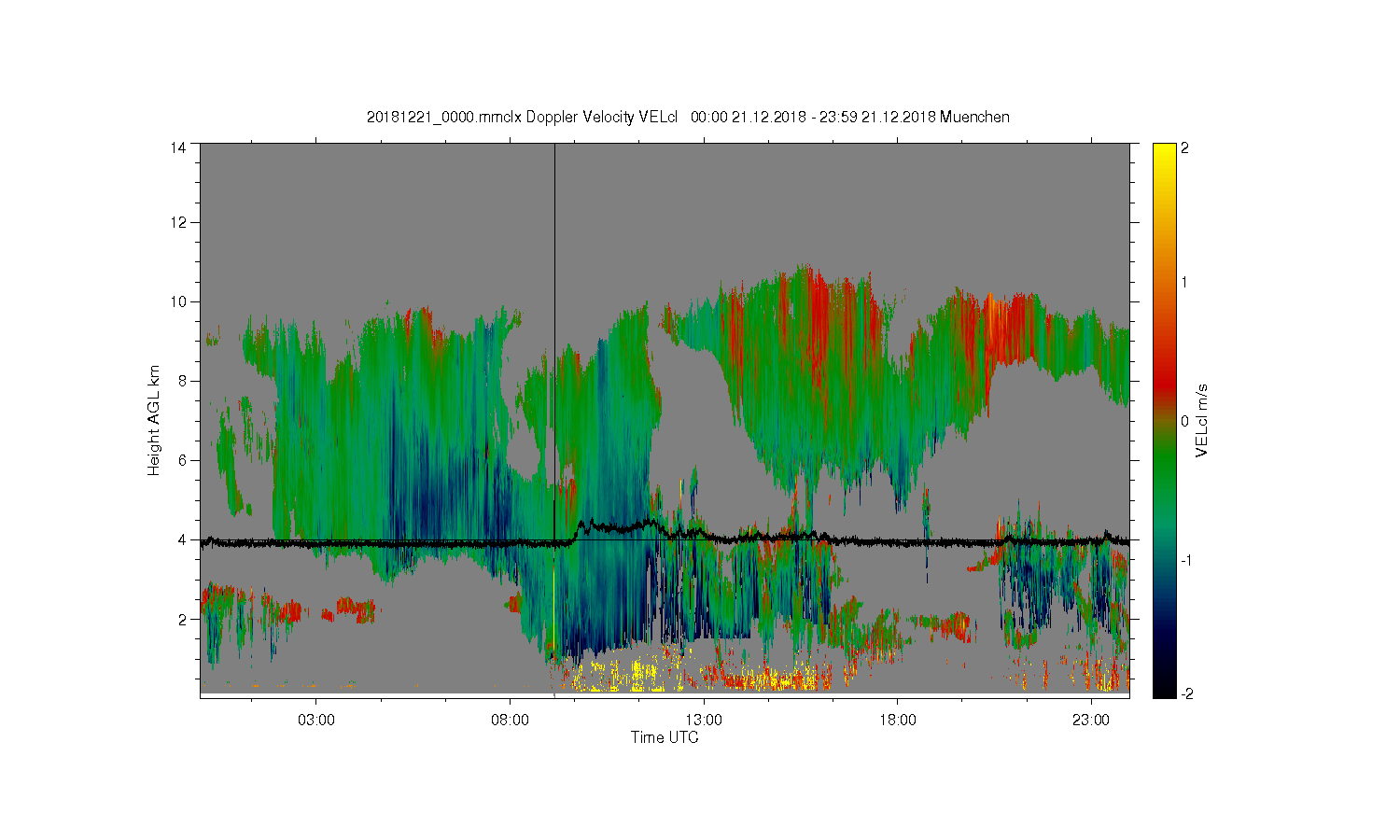Click the plot title text '20181221_0000.mmclx Doppler Velocity VELcl'
The image size is (1400, 840).
(523, 117)
